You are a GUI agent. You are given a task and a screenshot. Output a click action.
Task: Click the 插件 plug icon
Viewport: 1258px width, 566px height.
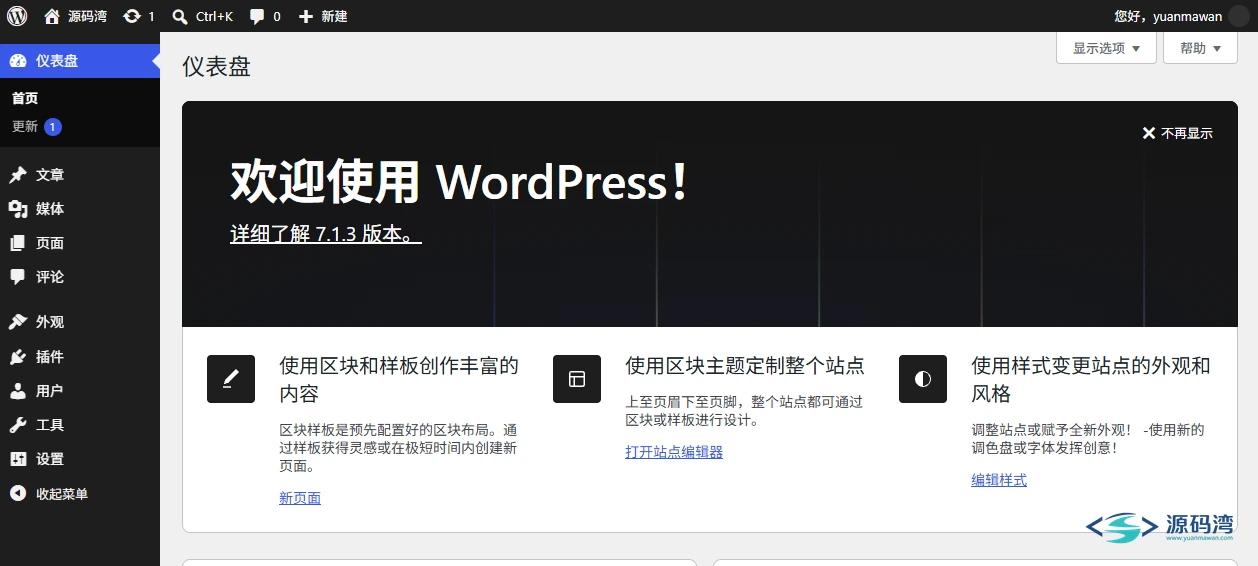tap(18, 357)
